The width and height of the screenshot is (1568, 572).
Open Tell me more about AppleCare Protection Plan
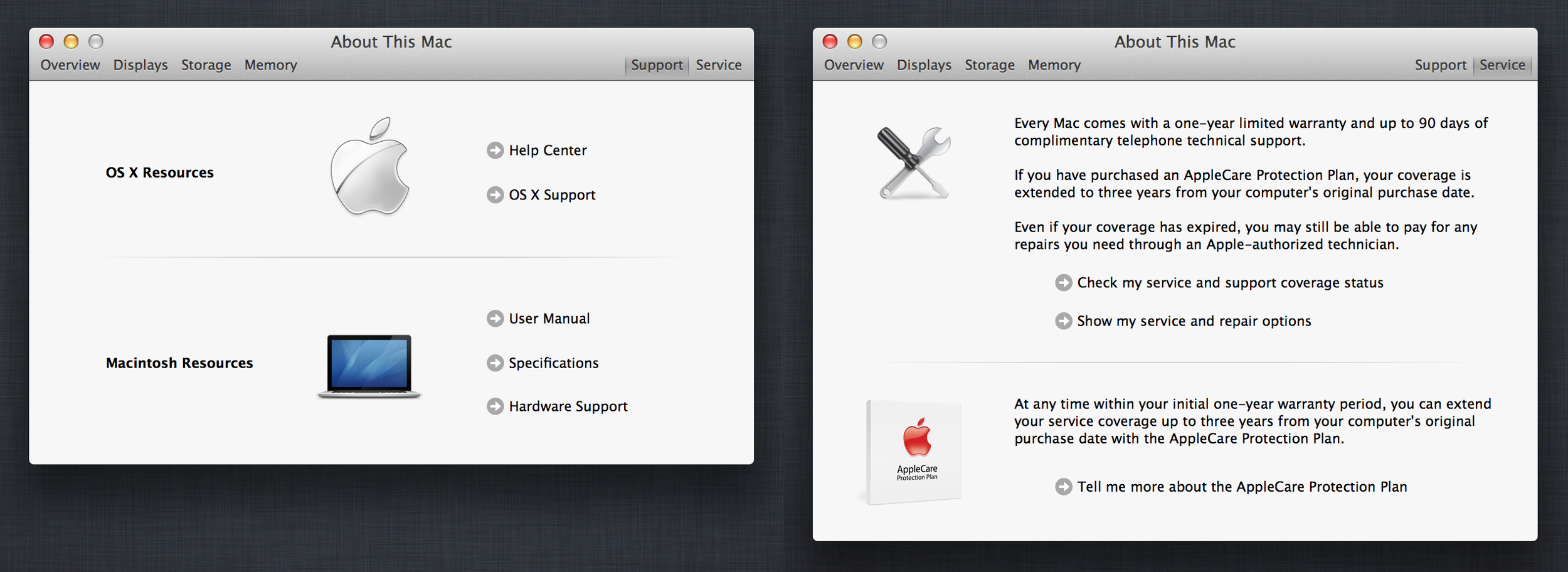tap(1242, 487)
